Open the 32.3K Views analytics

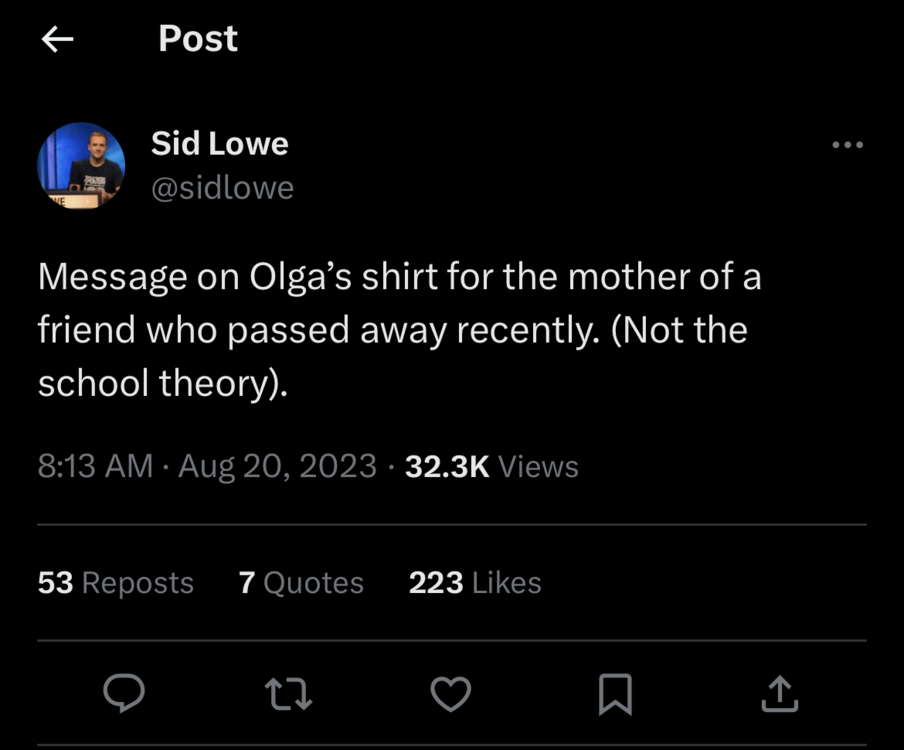point(491,466)
